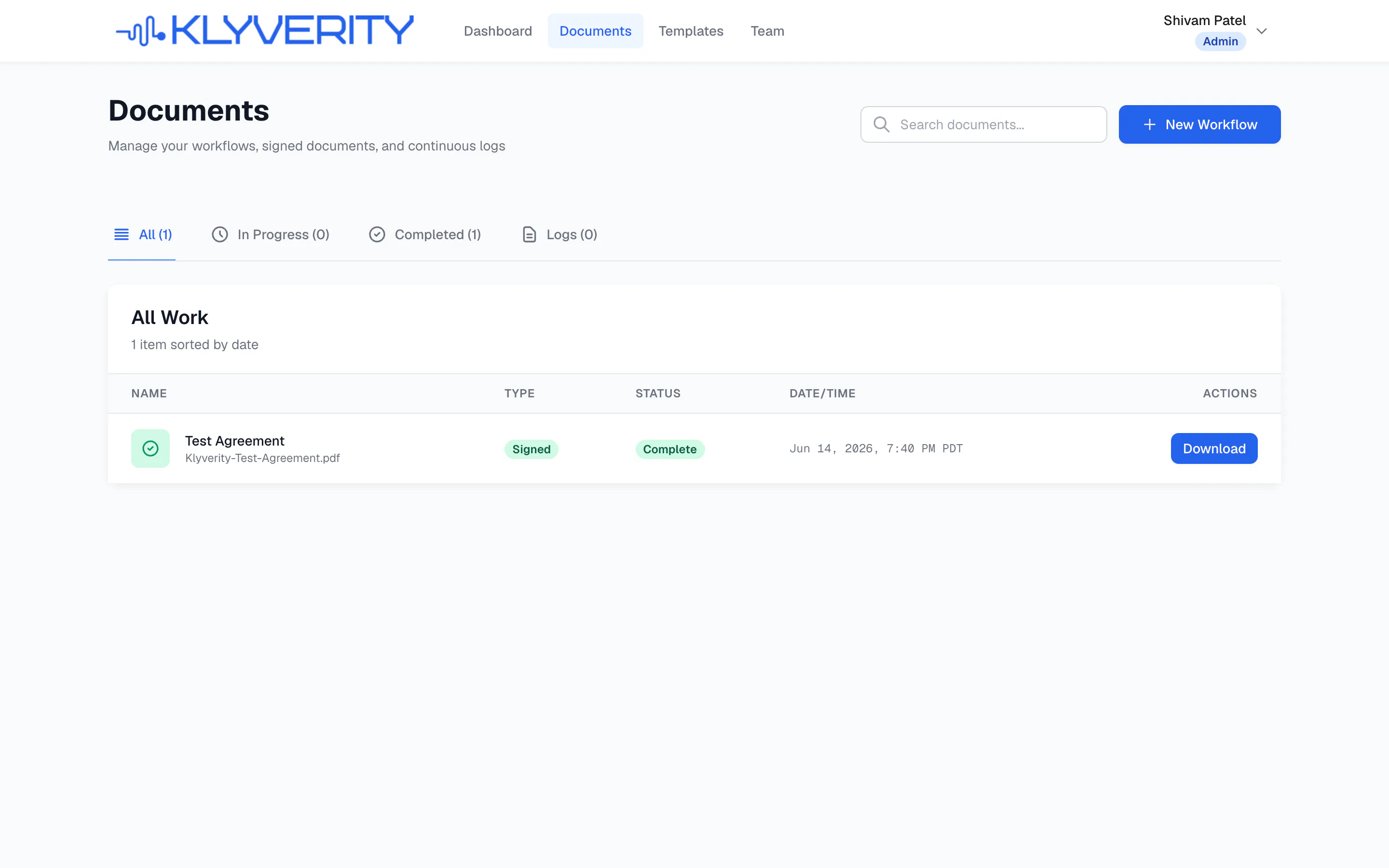Click the Complete status badge

coord(670,449)
